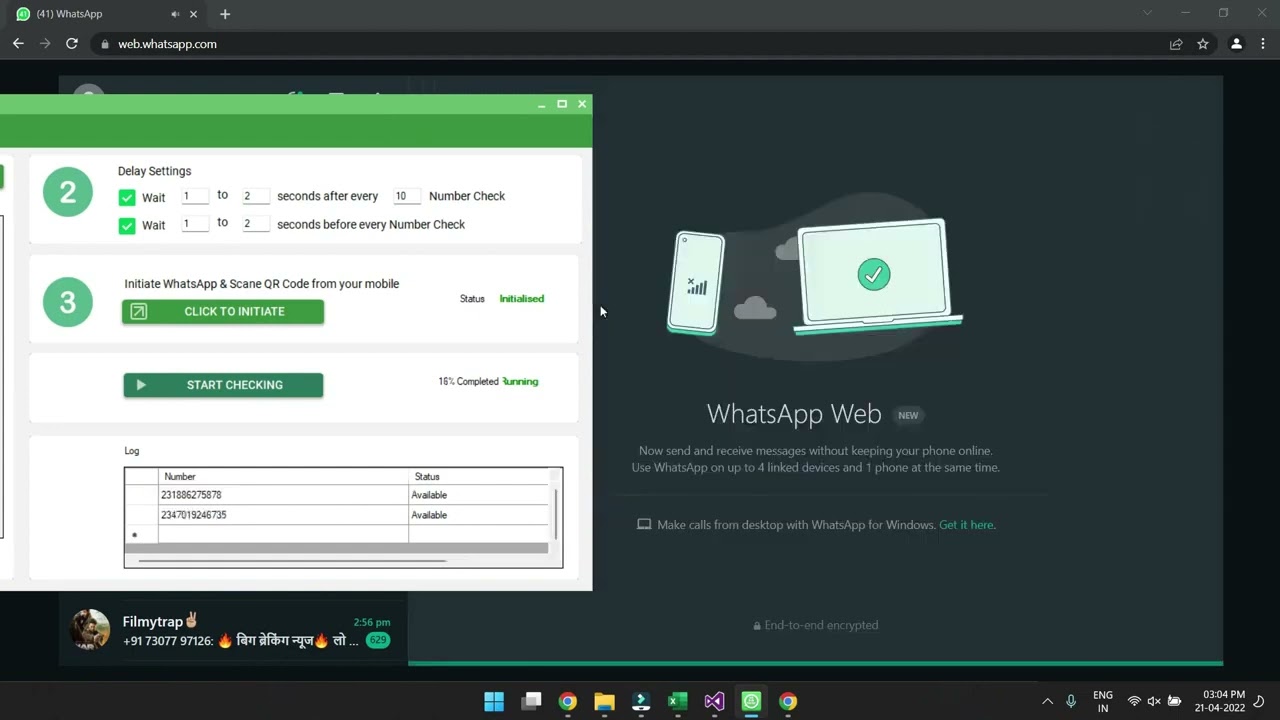
Task: Open Task View on taskbar
Action: click(531, 701)
